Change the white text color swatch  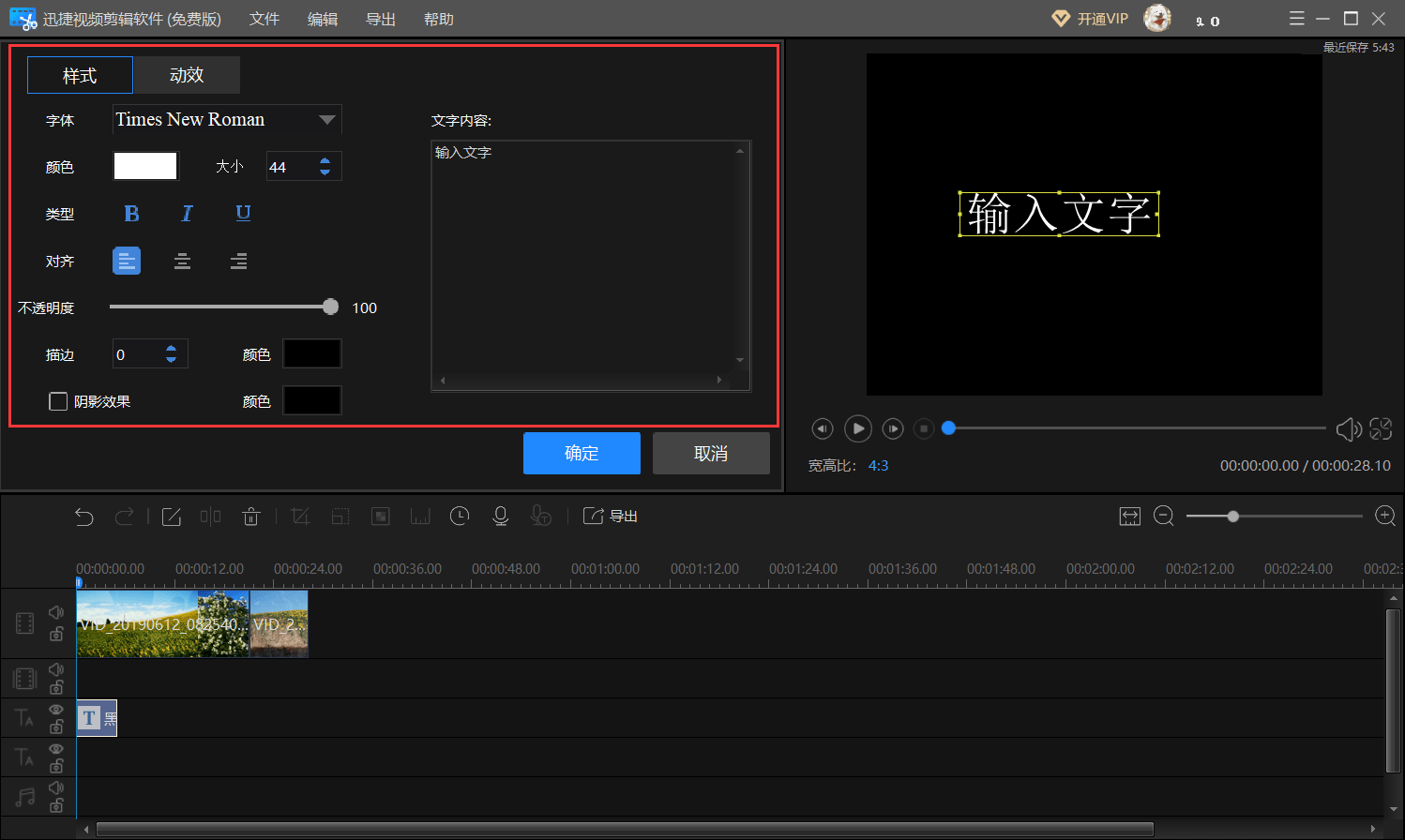click(x=145, y=166)
